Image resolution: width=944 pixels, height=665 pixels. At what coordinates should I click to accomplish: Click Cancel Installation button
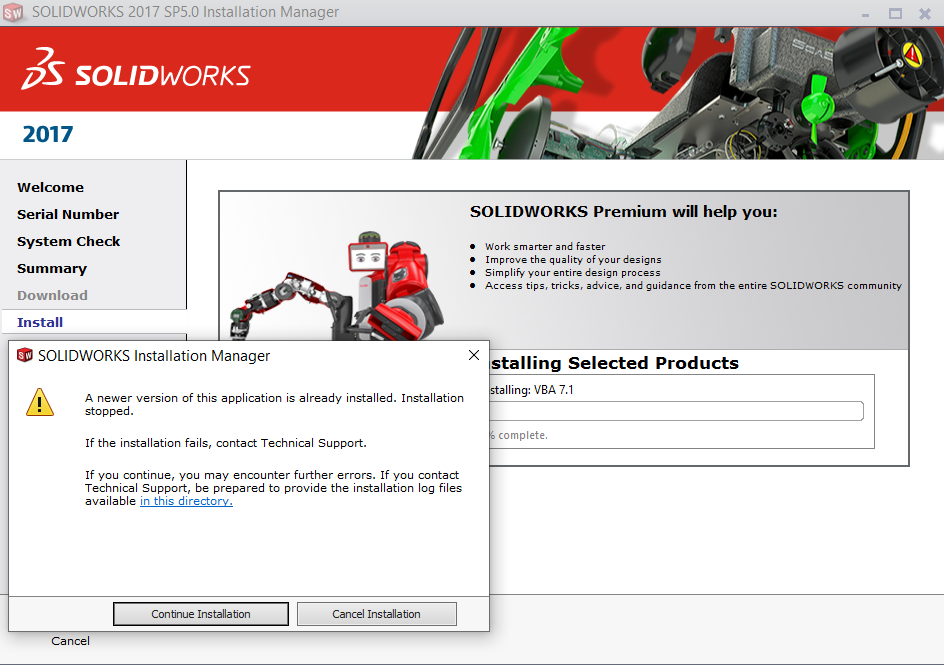coord(376,614)
